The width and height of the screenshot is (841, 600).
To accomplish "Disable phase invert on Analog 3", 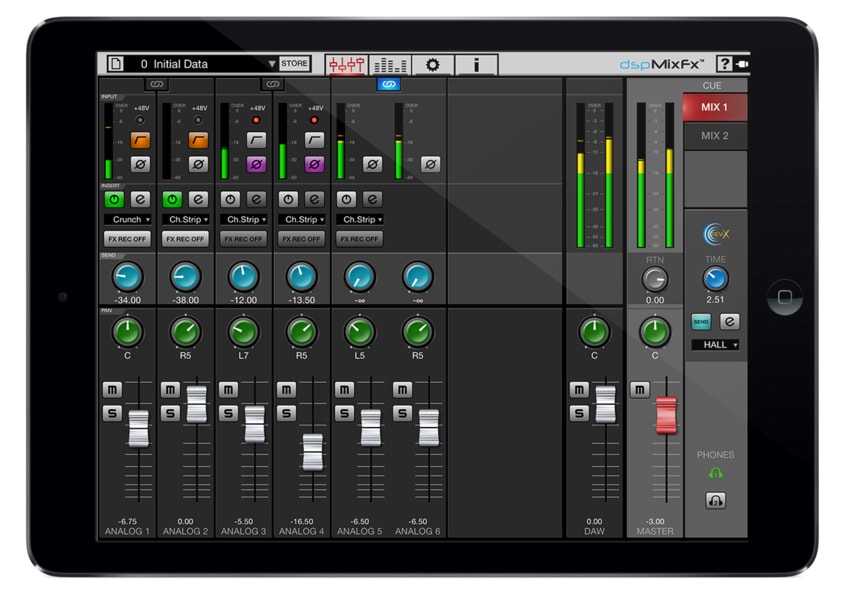I will (256, 164).
